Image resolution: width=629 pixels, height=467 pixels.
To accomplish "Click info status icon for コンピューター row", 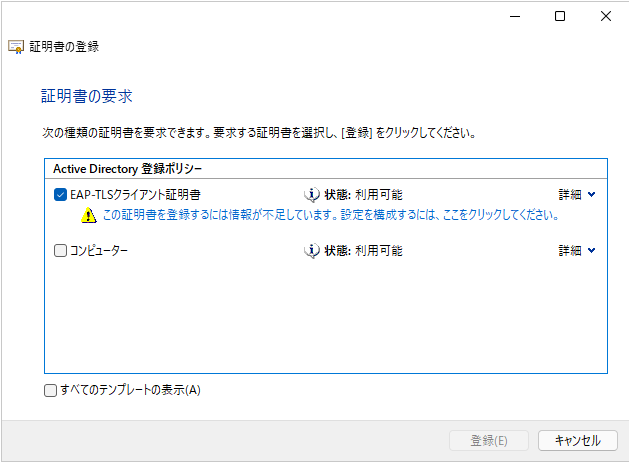I will tap(312, 251).
